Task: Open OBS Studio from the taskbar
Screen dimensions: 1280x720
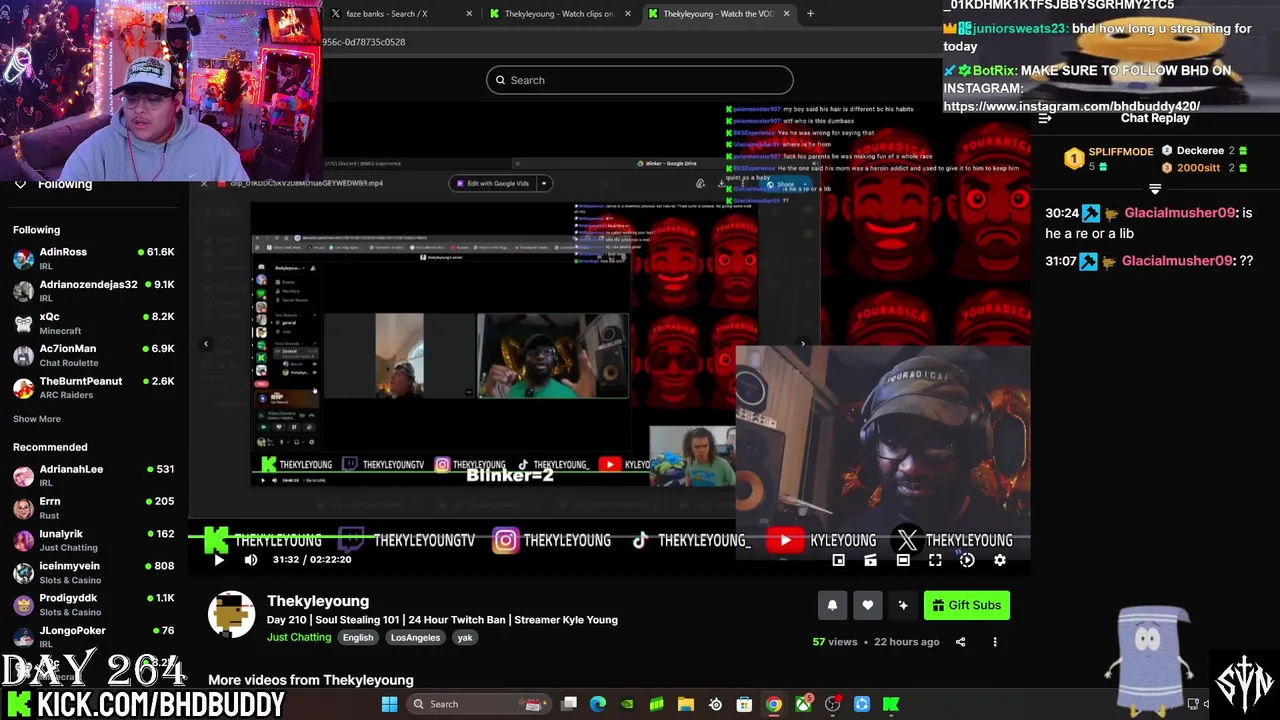Action: coord(832,704)
